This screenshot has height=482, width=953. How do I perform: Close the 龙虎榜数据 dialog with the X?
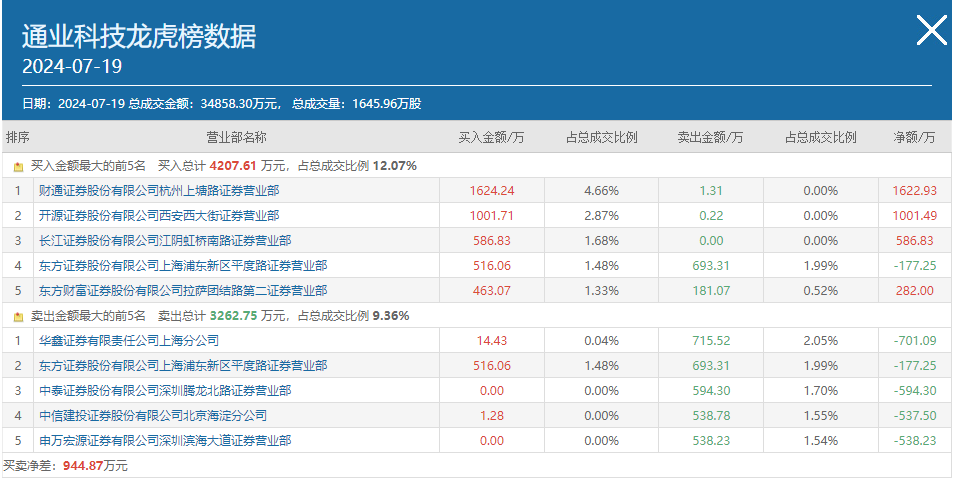(931, 30)
